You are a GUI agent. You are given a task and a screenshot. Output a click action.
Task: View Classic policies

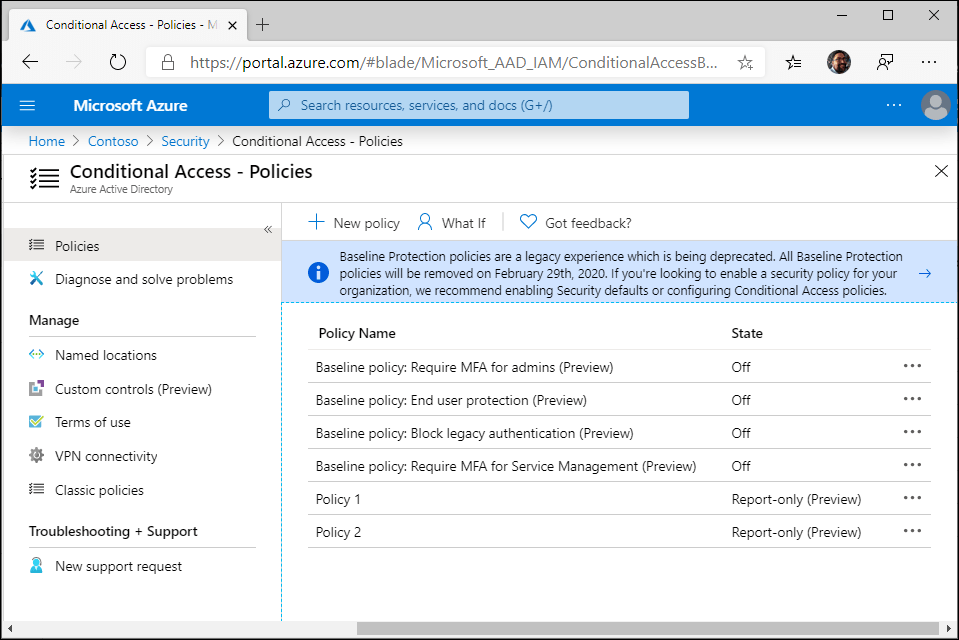point(99,490)
